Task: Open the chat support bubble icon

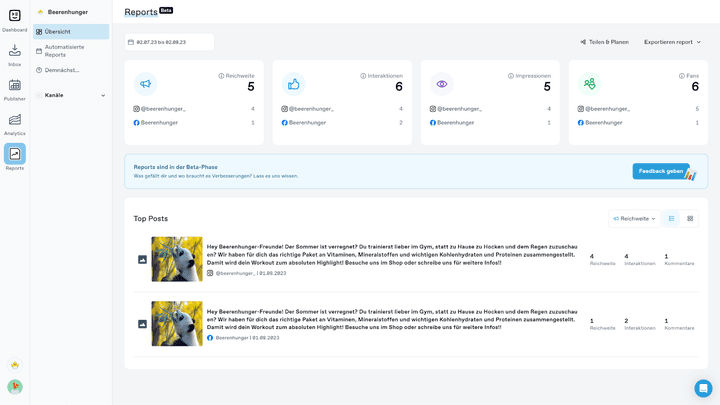Action: (x=703, y=388)
